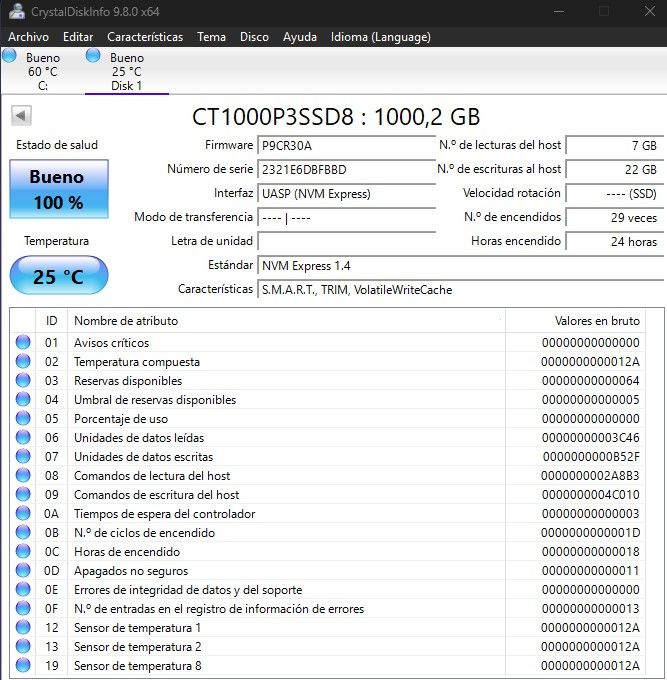This screenshot has width=667, height=680.
Task: Open the Ayuda menu
Action: 300,37
